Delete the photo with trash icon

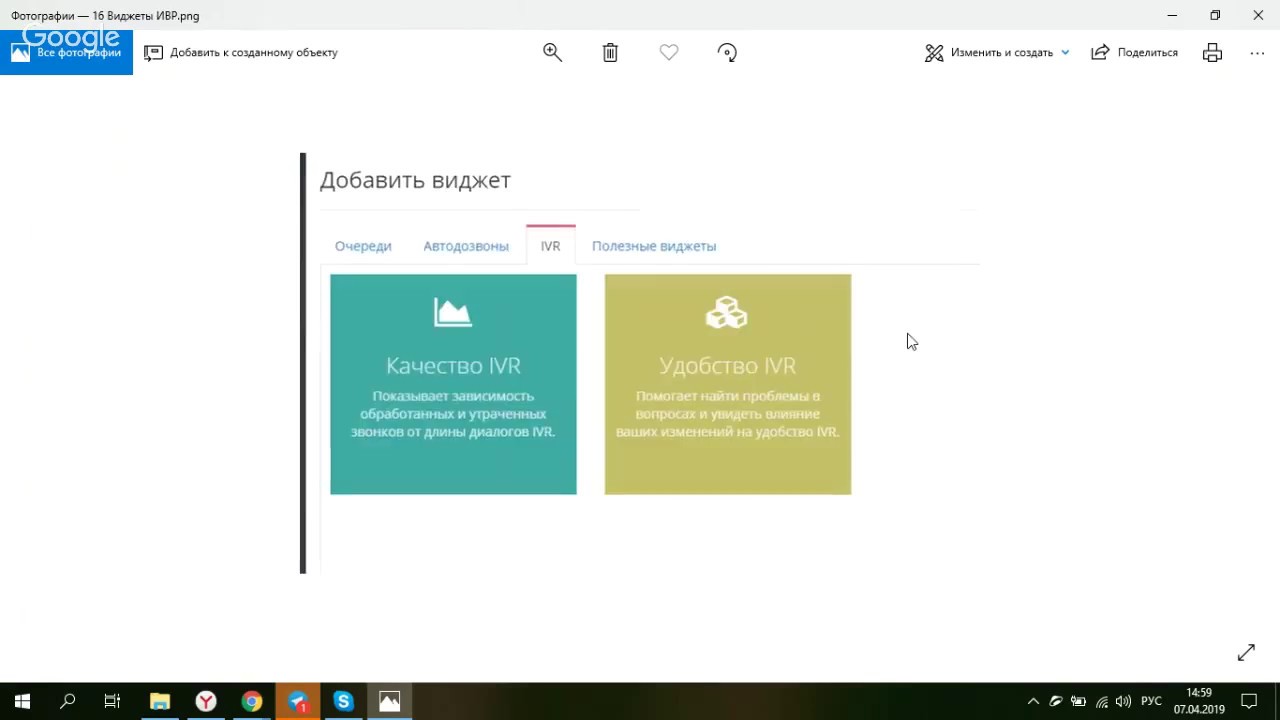610,53
